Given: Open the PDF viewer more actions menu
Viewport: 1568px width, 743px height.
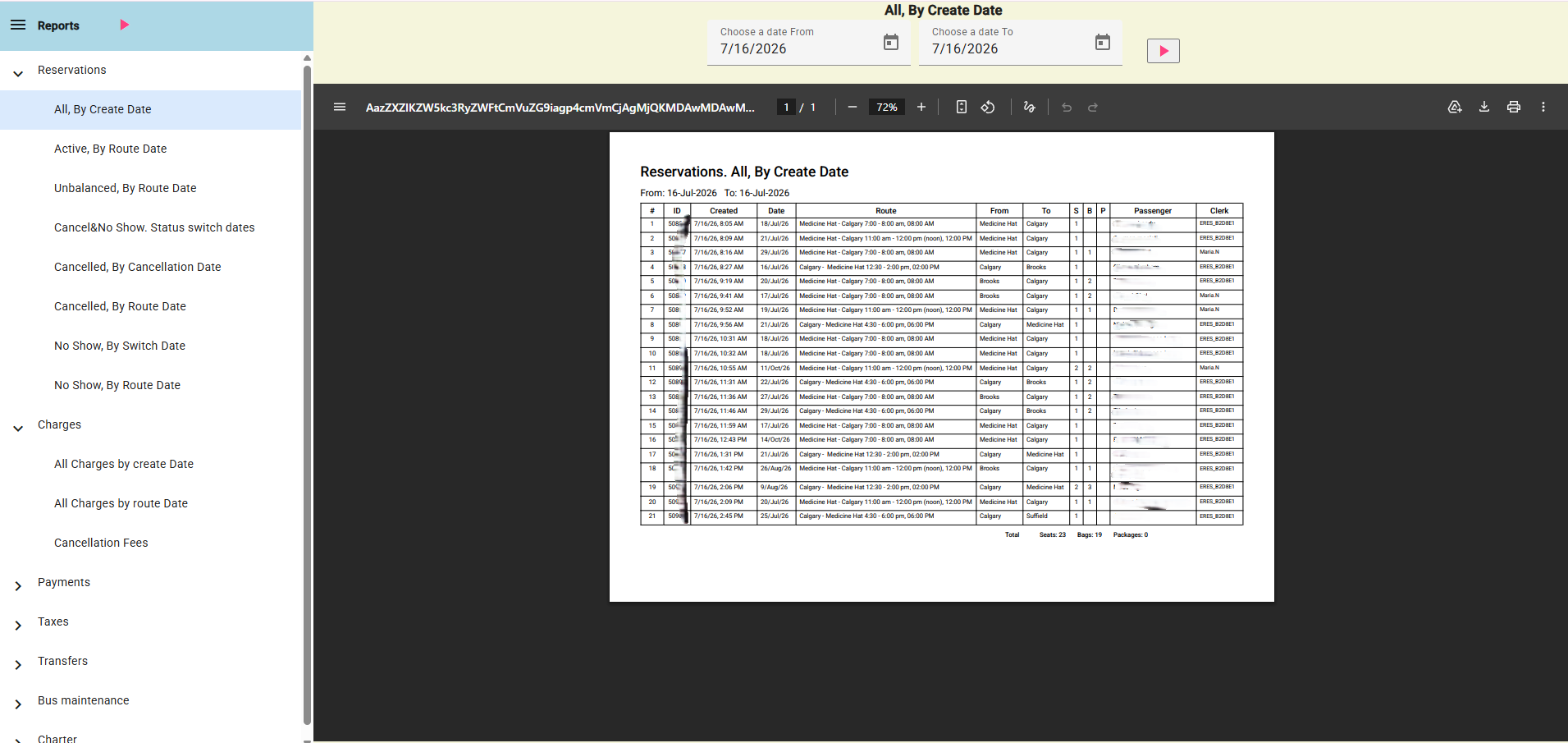Looking at the screenshot, I should click(1543, 107).
